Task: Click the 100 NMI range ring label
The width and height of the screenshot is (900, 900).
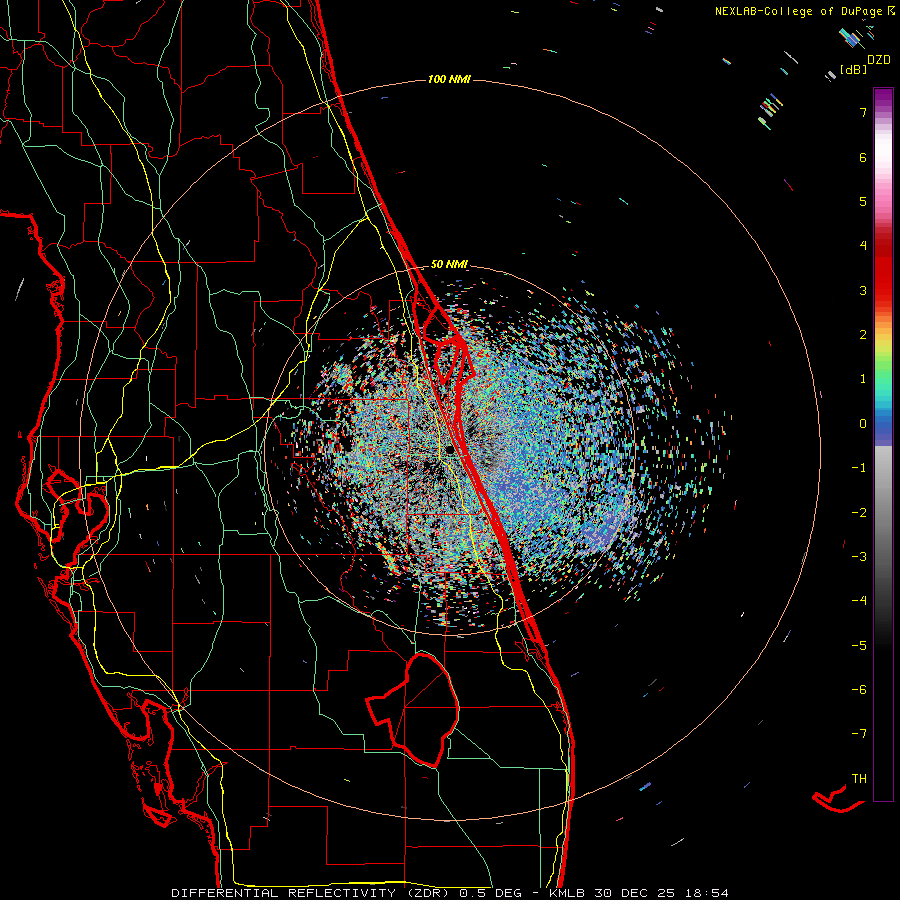Action: [449, 79]
